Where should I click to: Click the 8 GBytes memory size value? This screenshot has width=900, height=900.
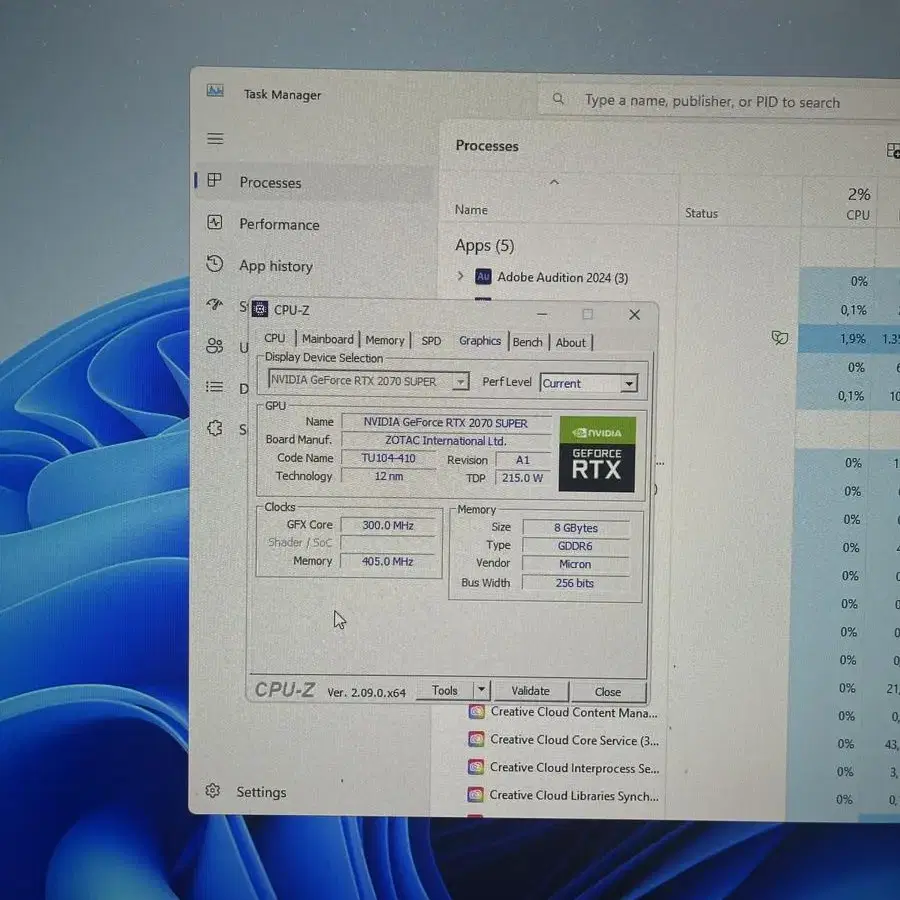[576, 527]
